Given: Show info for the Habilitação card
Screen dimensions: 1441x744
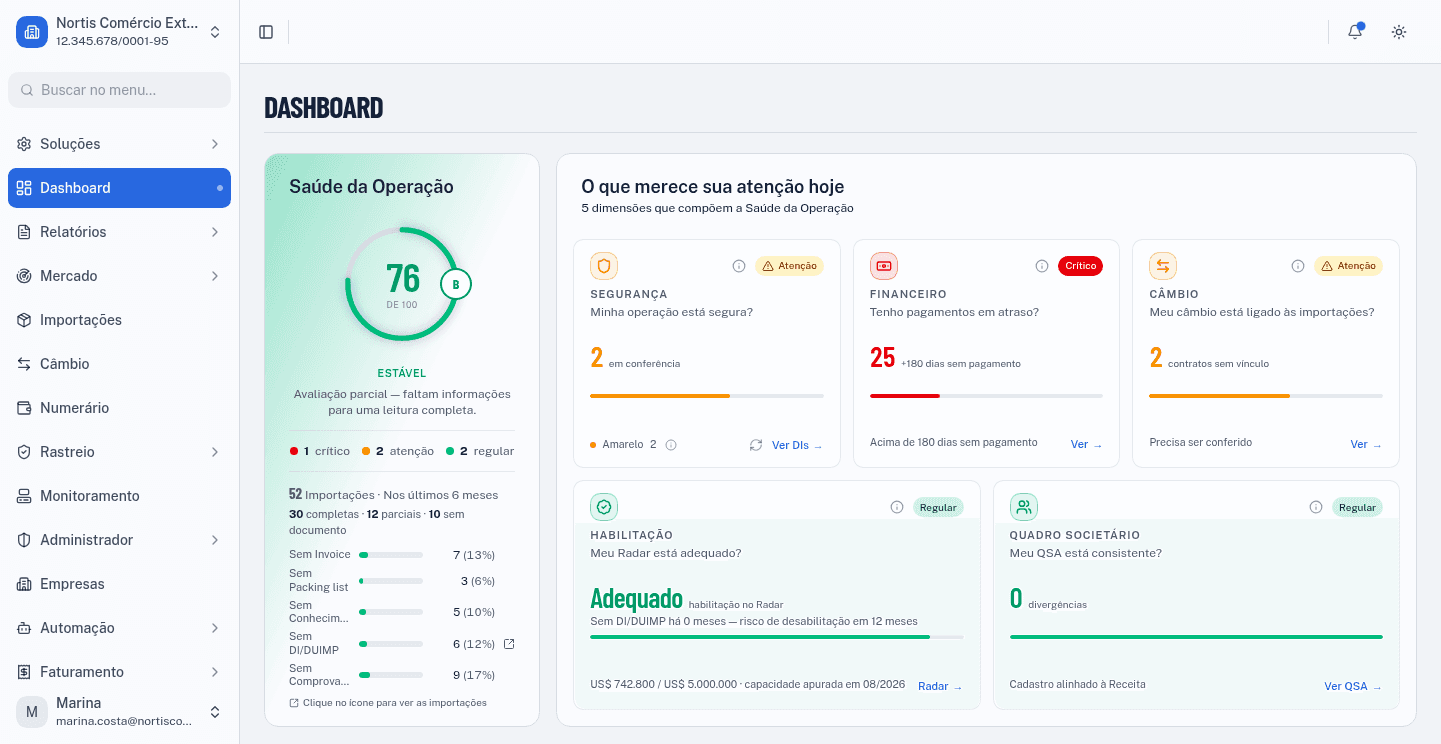Looking at the screenshot, I should pyautogui.click(x=897, y=507).
